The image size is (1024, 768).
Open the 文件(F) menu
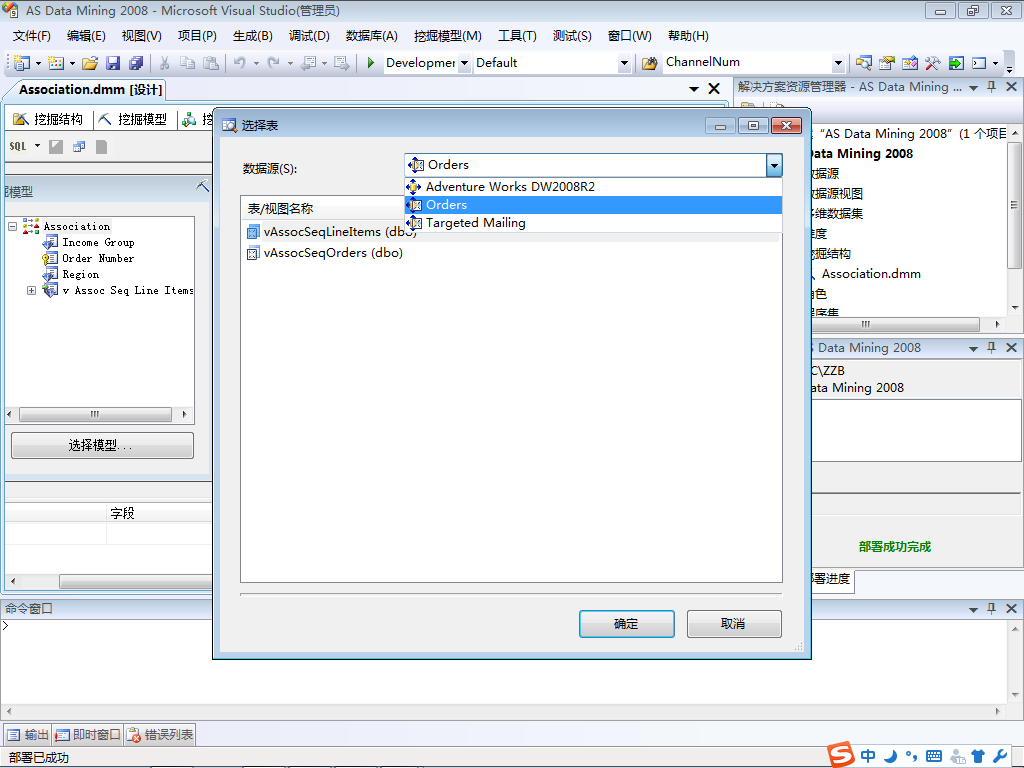click(31, 36)
